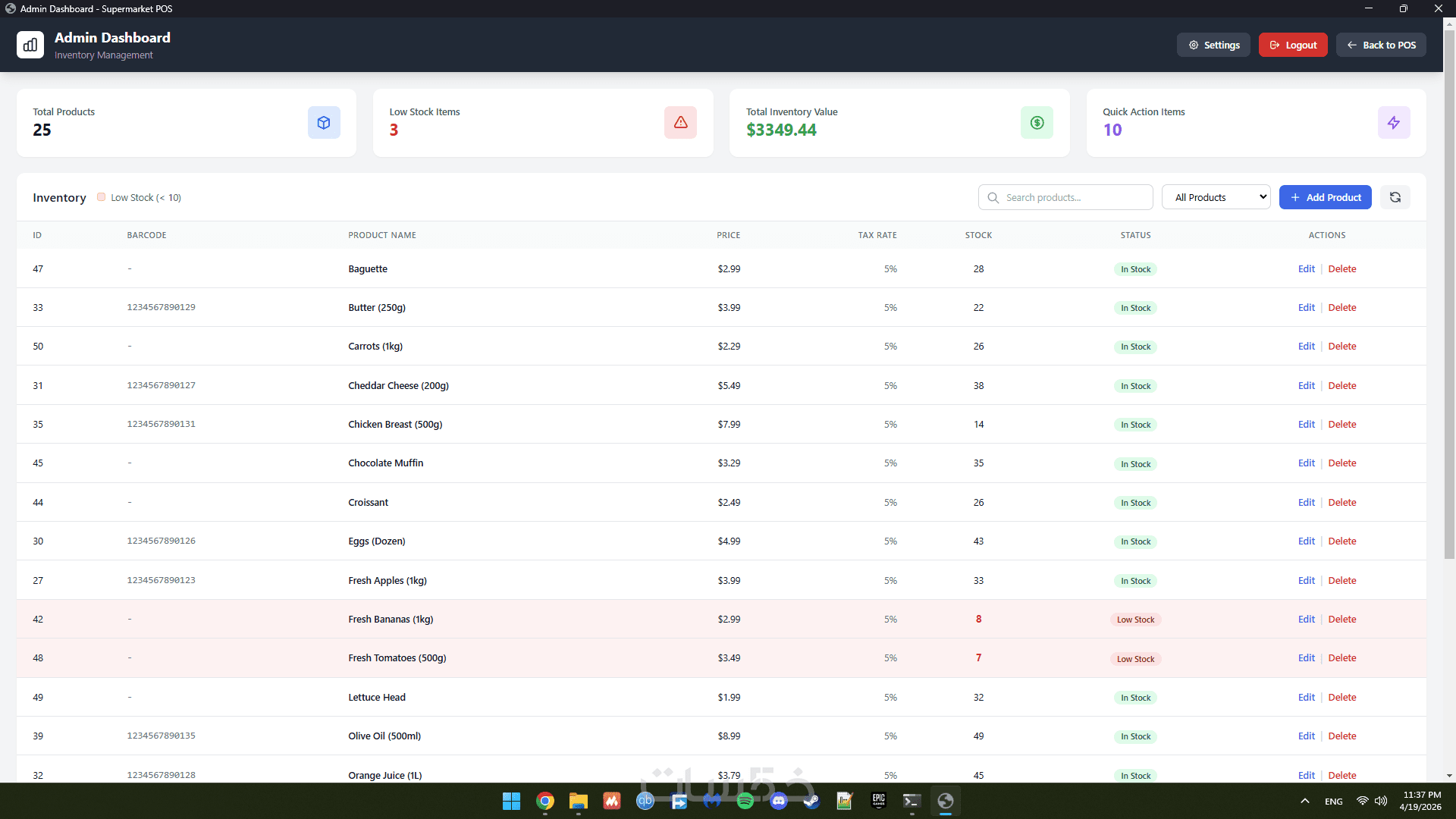This screenshot has height=819, width=1456.
Task: Click the Low Stock warning triangle icon
Action: click(x=680, y=123)
